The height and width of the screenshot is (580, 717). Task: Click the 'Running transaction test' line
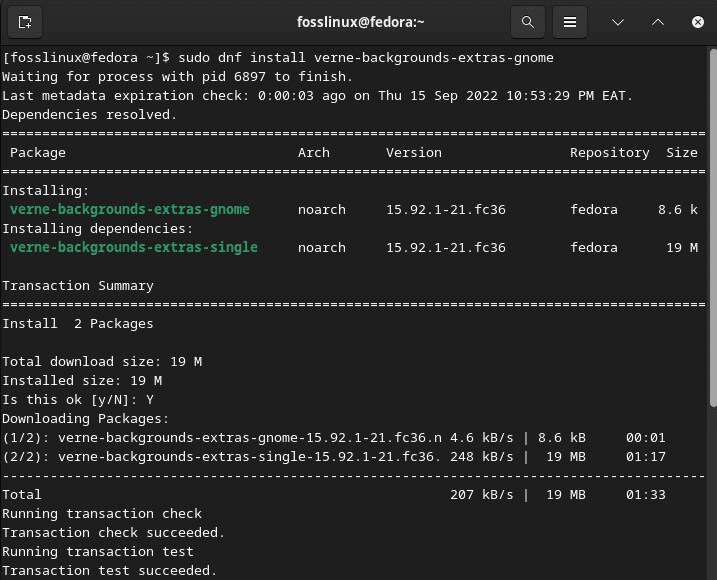tap(98, 552)
